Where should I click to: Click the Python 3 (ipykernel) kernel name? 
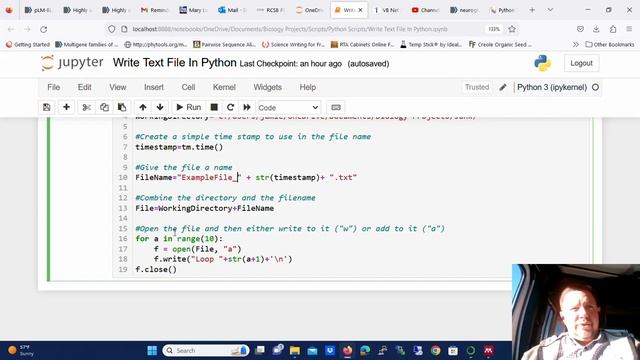point(552,87)
